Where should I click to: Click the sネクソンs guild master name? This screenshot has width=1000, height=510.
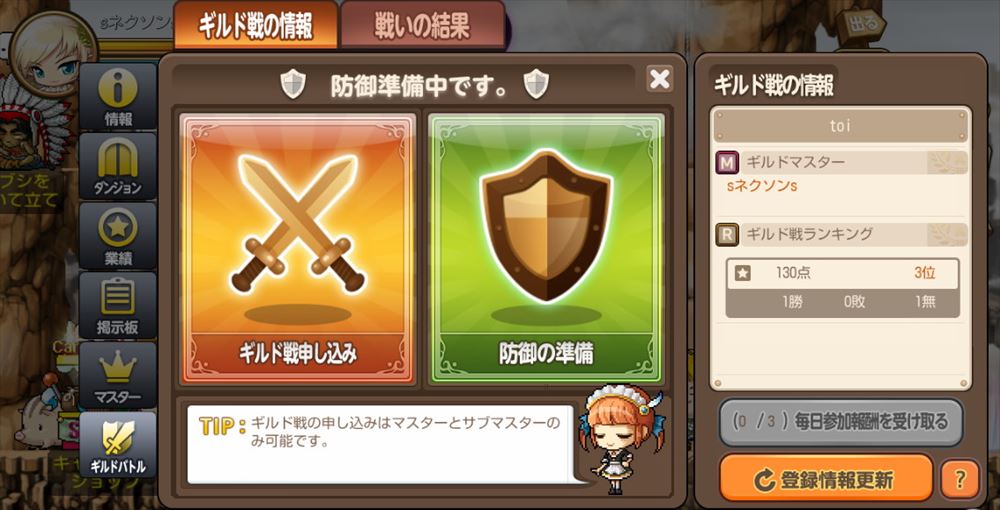[x=761, y=186]
